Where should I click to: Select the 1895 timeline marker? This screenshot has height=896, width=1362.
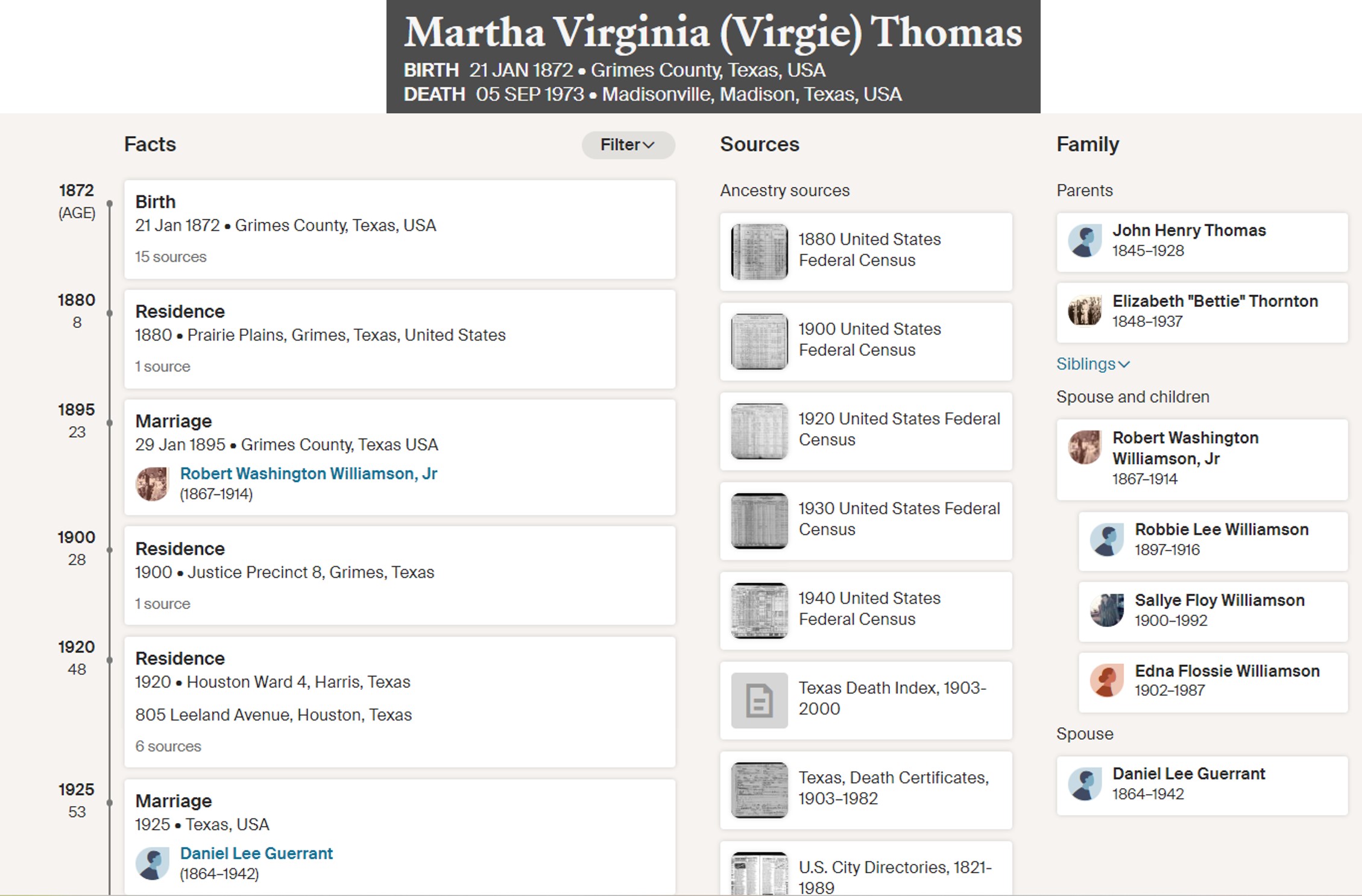(x=109, y=423)
